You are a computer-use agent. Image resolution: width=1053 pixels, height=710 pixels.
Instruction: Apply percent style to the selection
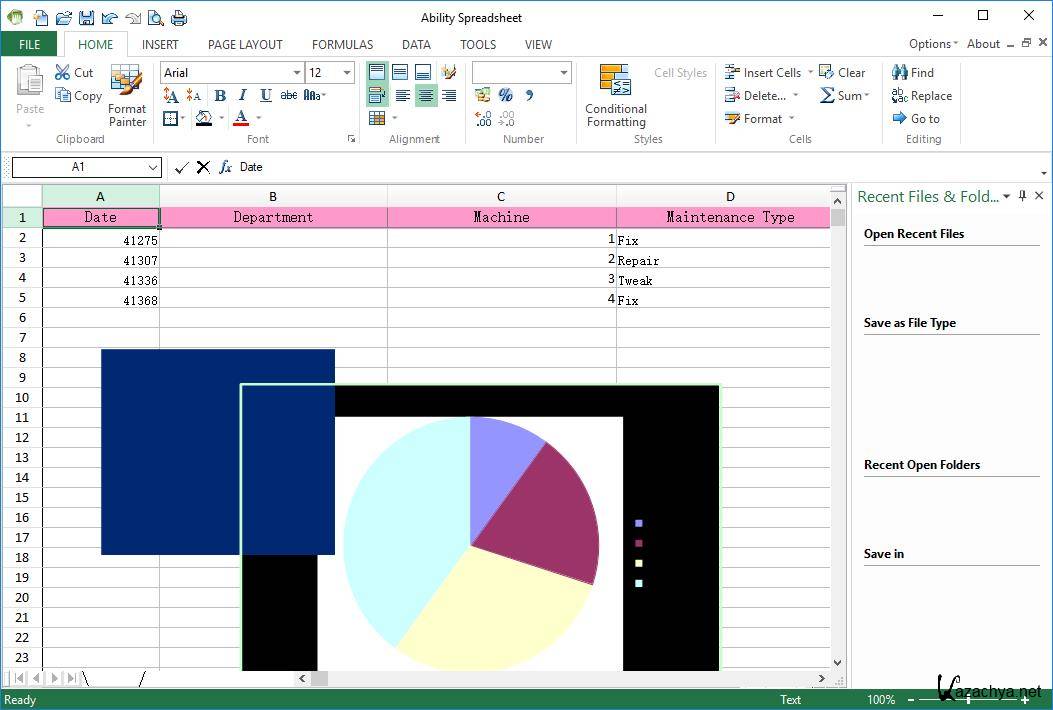506,96
